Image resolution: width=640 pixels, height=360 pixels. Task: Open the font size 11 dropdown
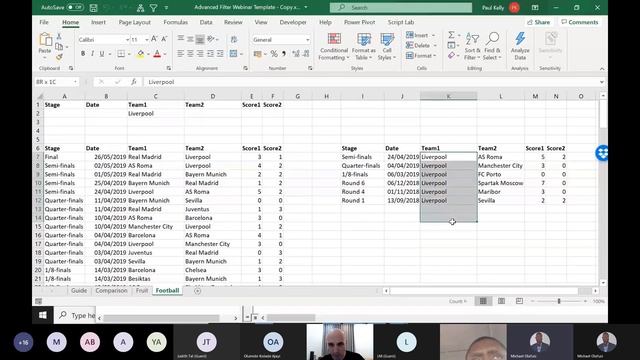147,40
